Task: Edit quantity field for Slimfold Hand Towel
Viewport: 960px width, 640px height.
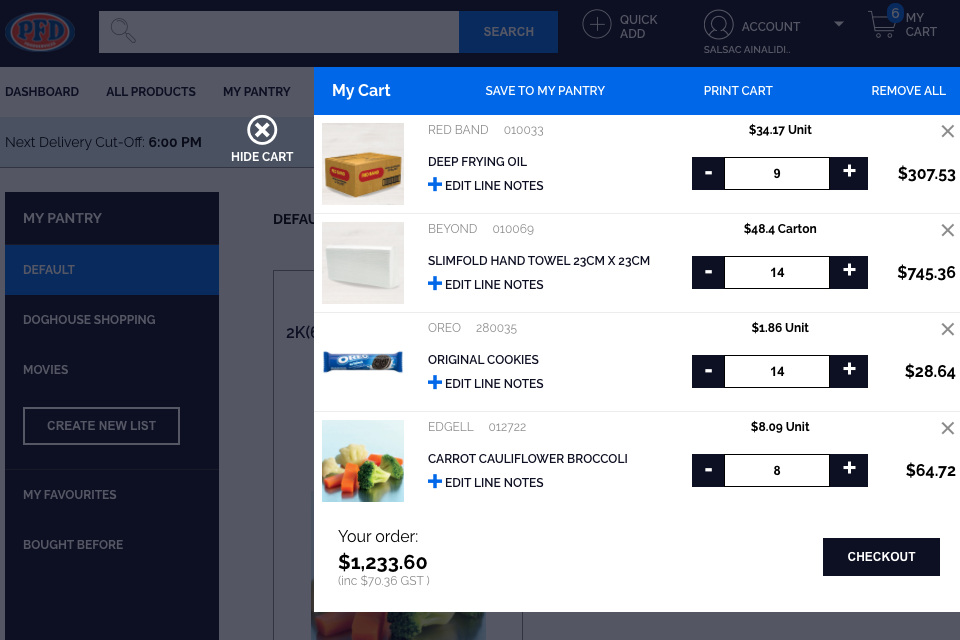Action: click(777, 273)
